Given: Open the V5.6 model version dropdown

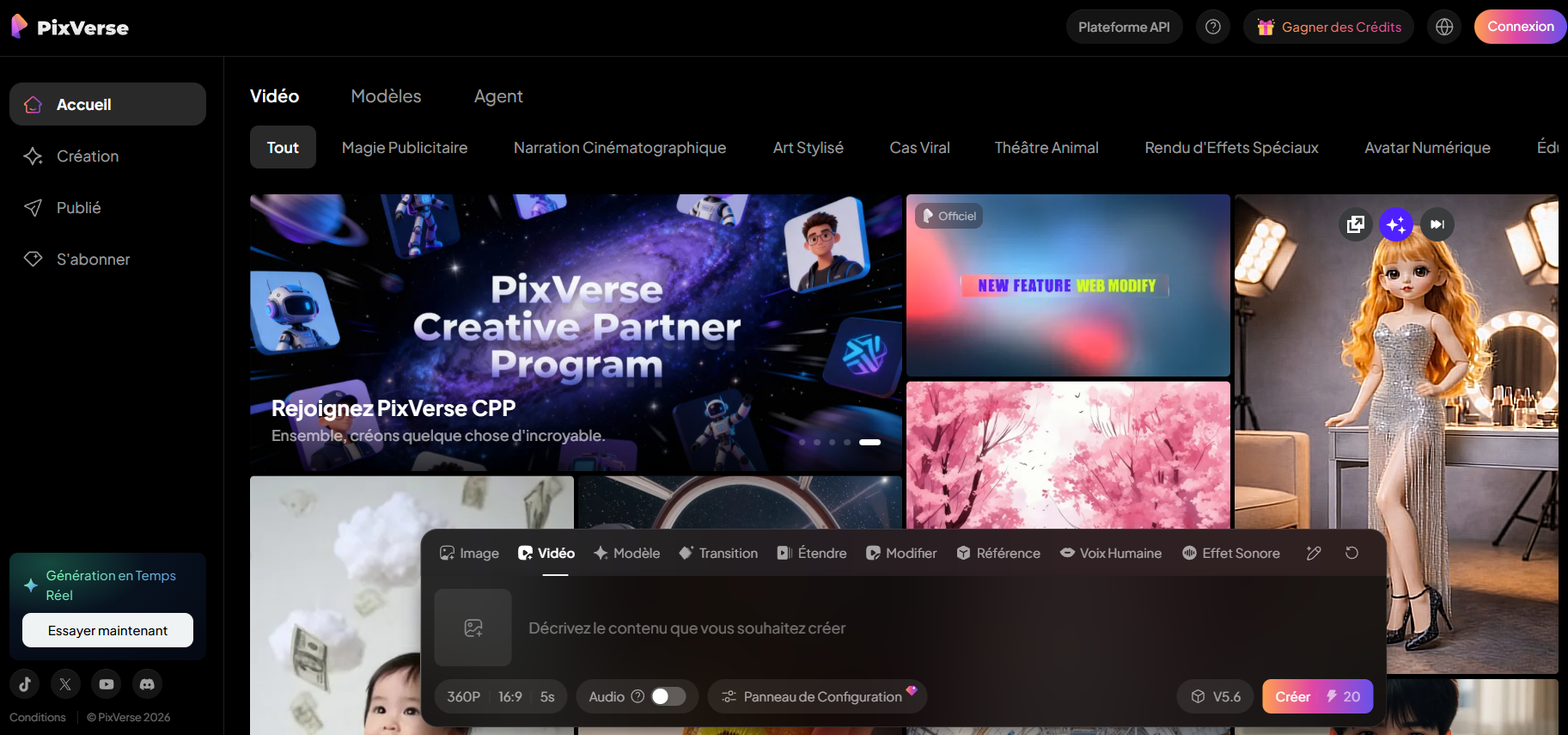Looking at the screenshot, I should [x=1216, y=696].
